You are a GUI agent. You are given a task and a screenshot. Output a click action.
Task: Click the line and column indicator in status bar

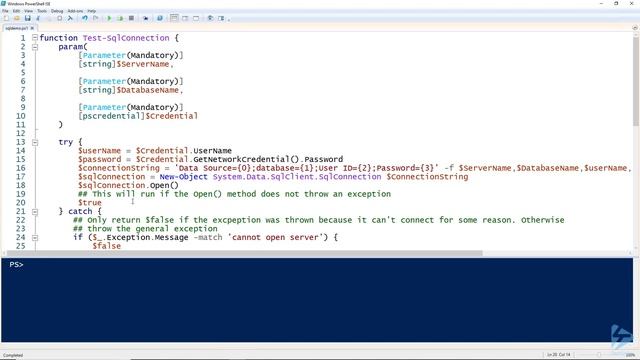pyautogui.click(x=558, y=355)
